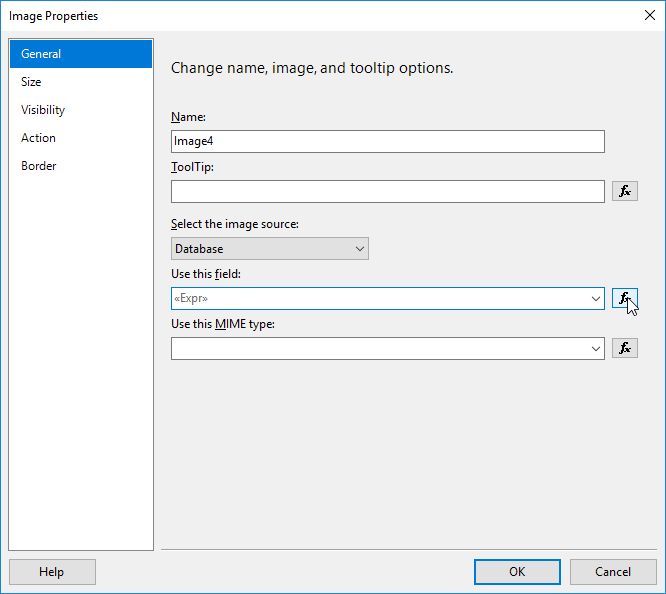Click into the Name text box
The image size is (666, 594).
point(387,141)
